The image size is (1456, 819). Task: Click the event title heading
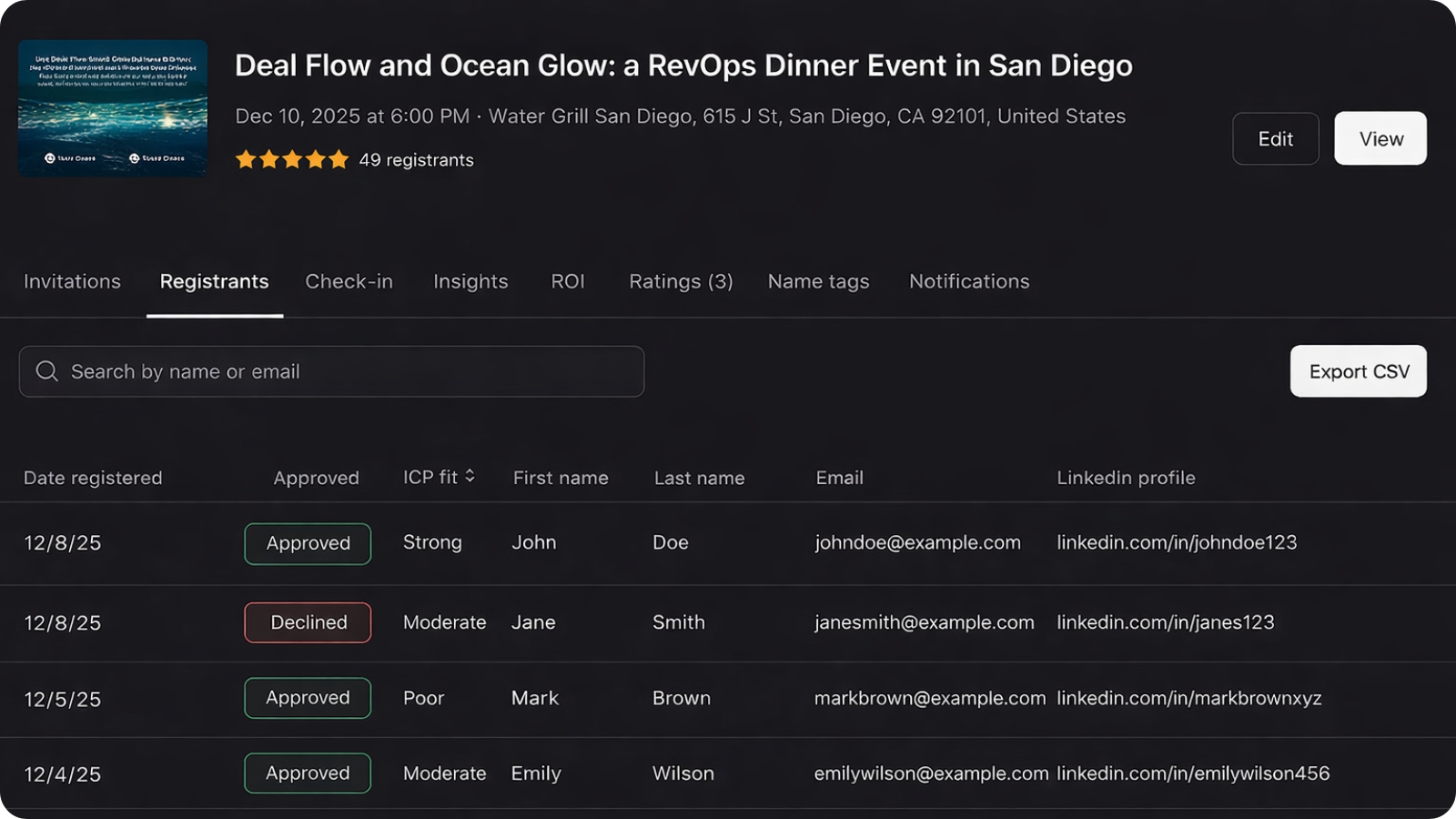click(683, 66)
